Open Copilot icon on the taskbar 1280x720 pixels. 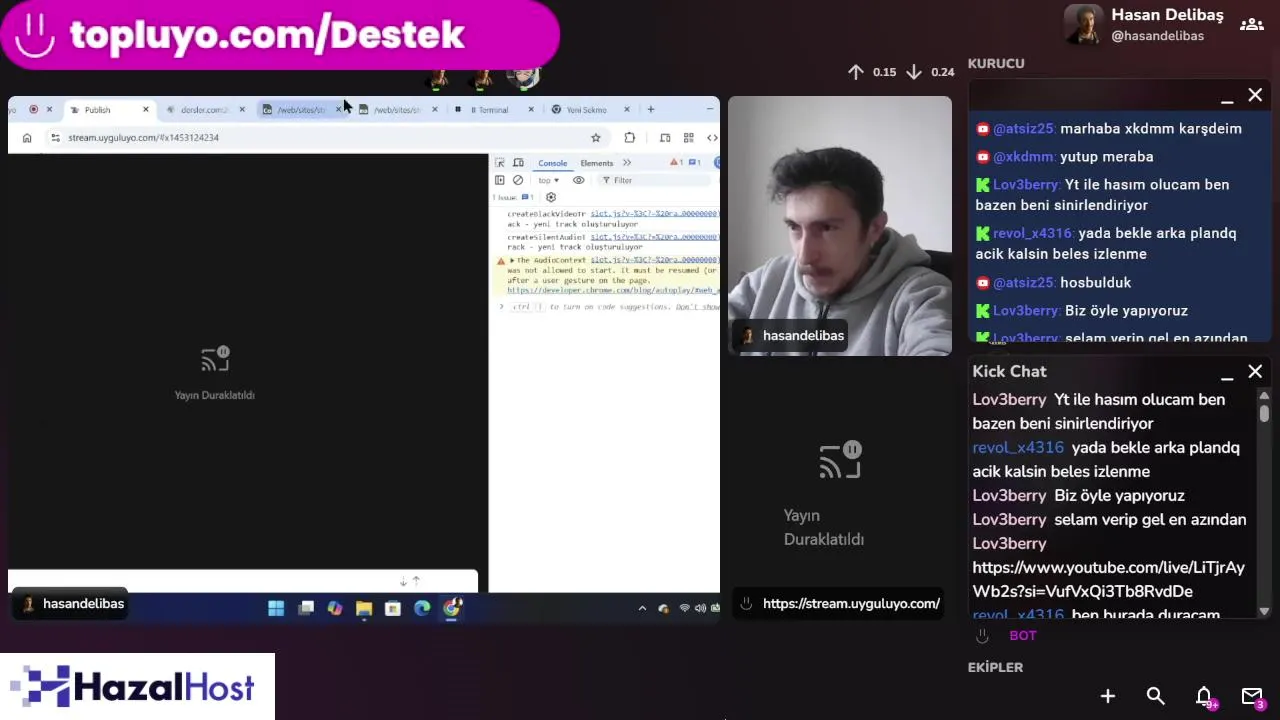coord(335,608)
